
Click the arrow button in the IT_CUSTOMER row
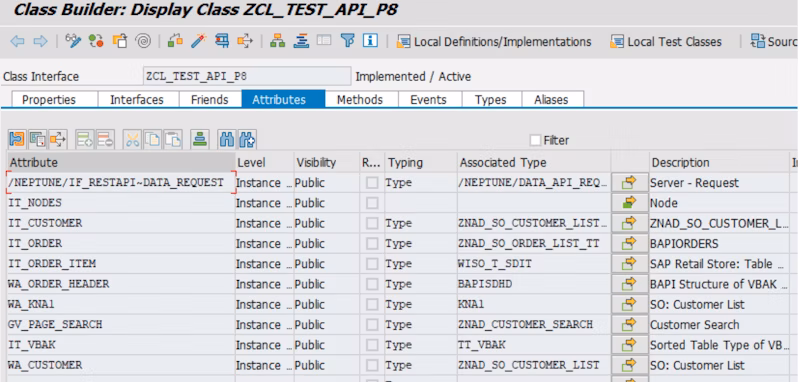(630, 223)
